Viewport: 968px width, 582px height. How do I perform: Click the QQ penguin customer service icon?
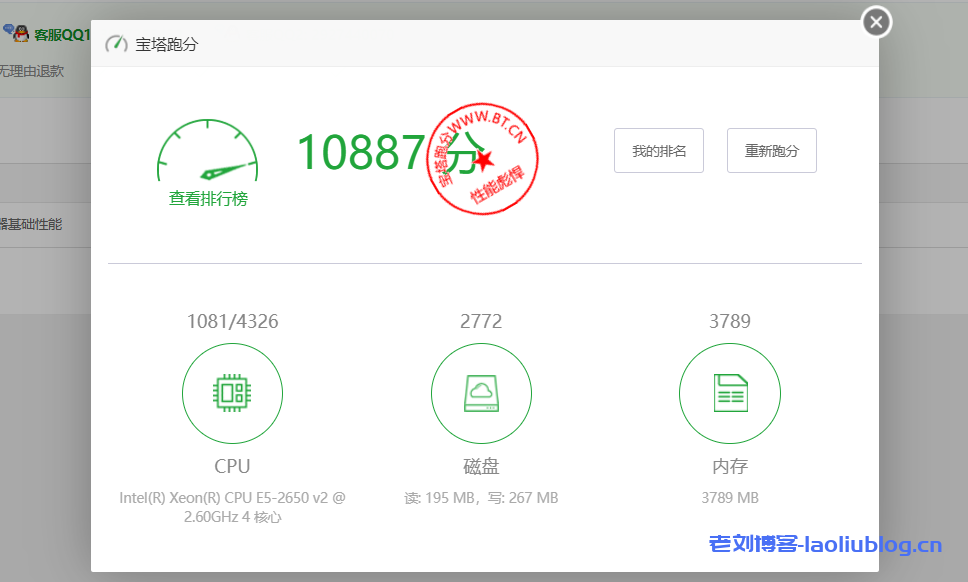point(21,33)
